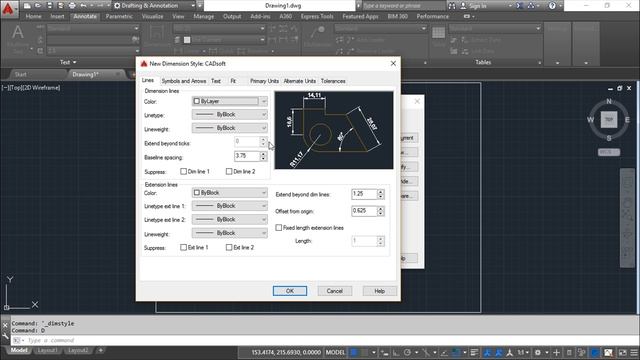Click the annotation monitor plus icon in status bar
Image resolution: width=640 pixels, height=360 pixels.
click(x=556, y=352)
